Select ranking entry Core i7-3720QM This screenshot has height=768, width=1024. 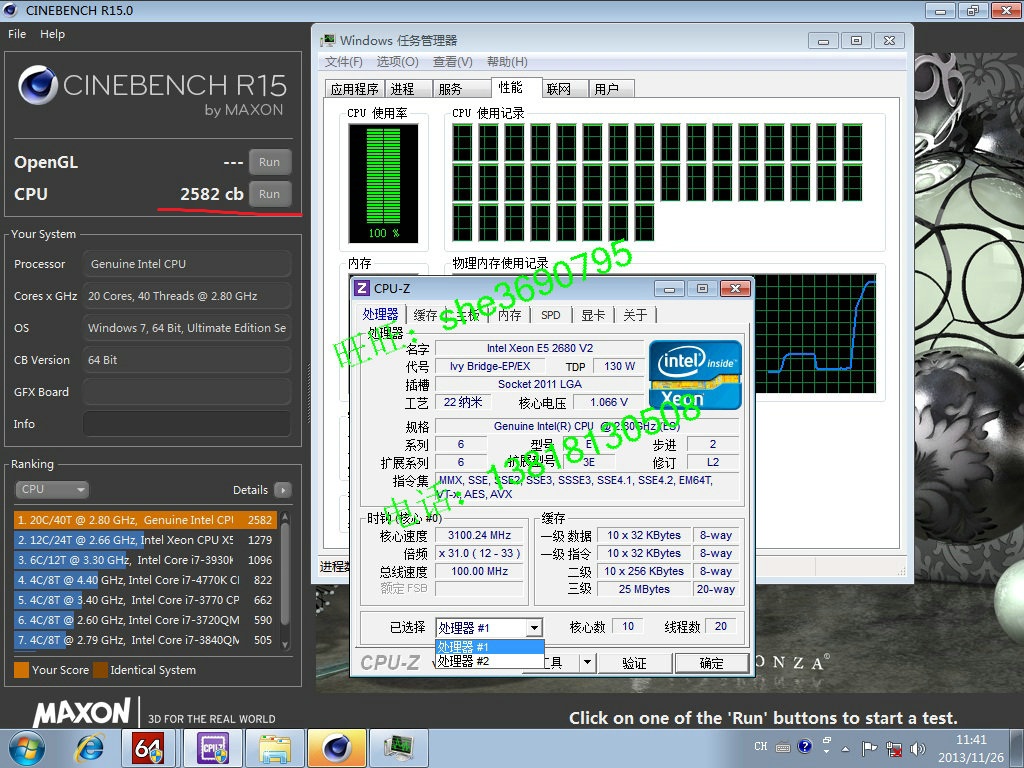pos(145,620)
